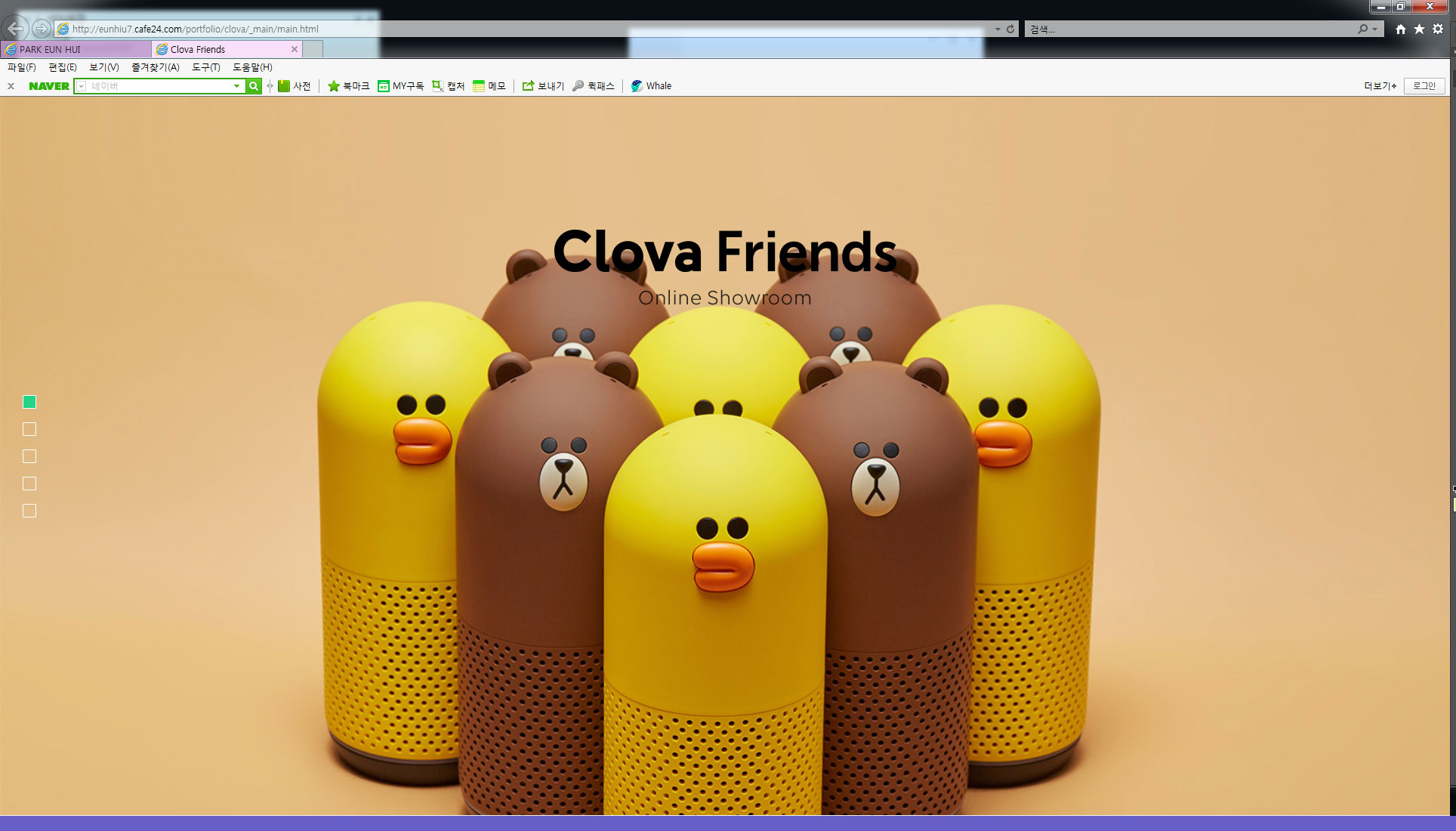This screenshot has height=831, width=1456.
Task: Open the 퀵패스 quick pass tool
Action: (594, 86)
